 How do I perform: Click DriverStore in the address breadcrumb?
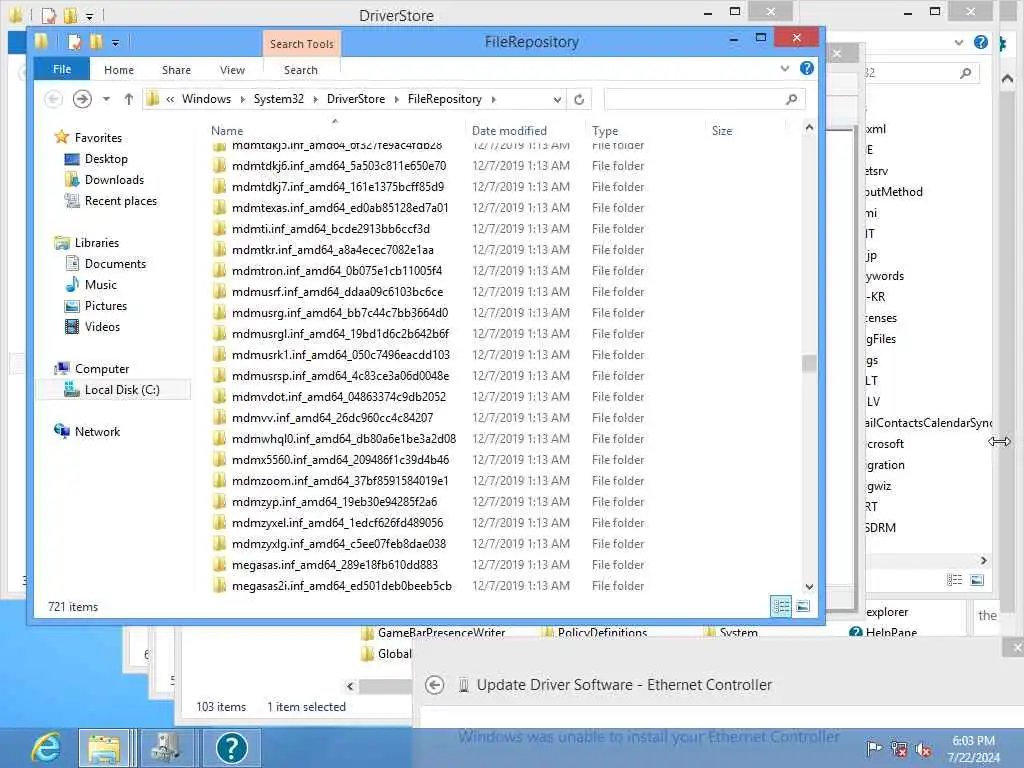[356, 99]
